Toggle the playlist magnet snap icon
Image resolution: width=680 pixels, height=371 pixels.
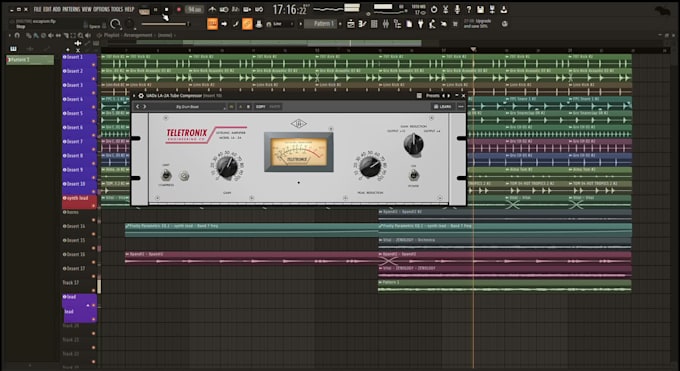click(17, 36)
